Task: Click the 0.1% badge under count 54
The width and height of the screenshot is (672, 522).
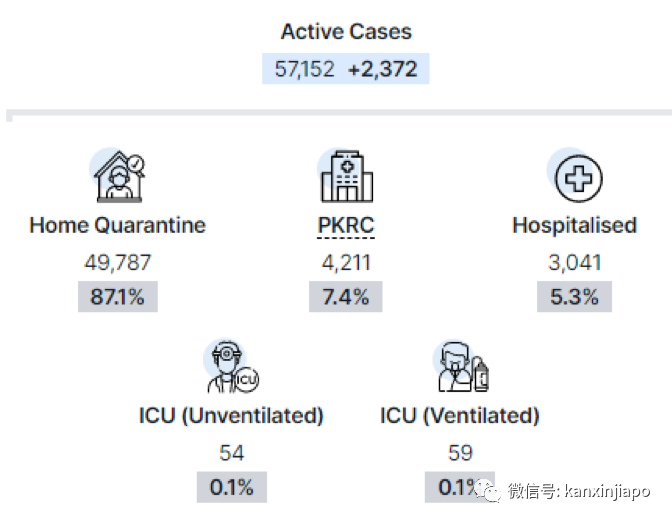Action: coord(231,487)
